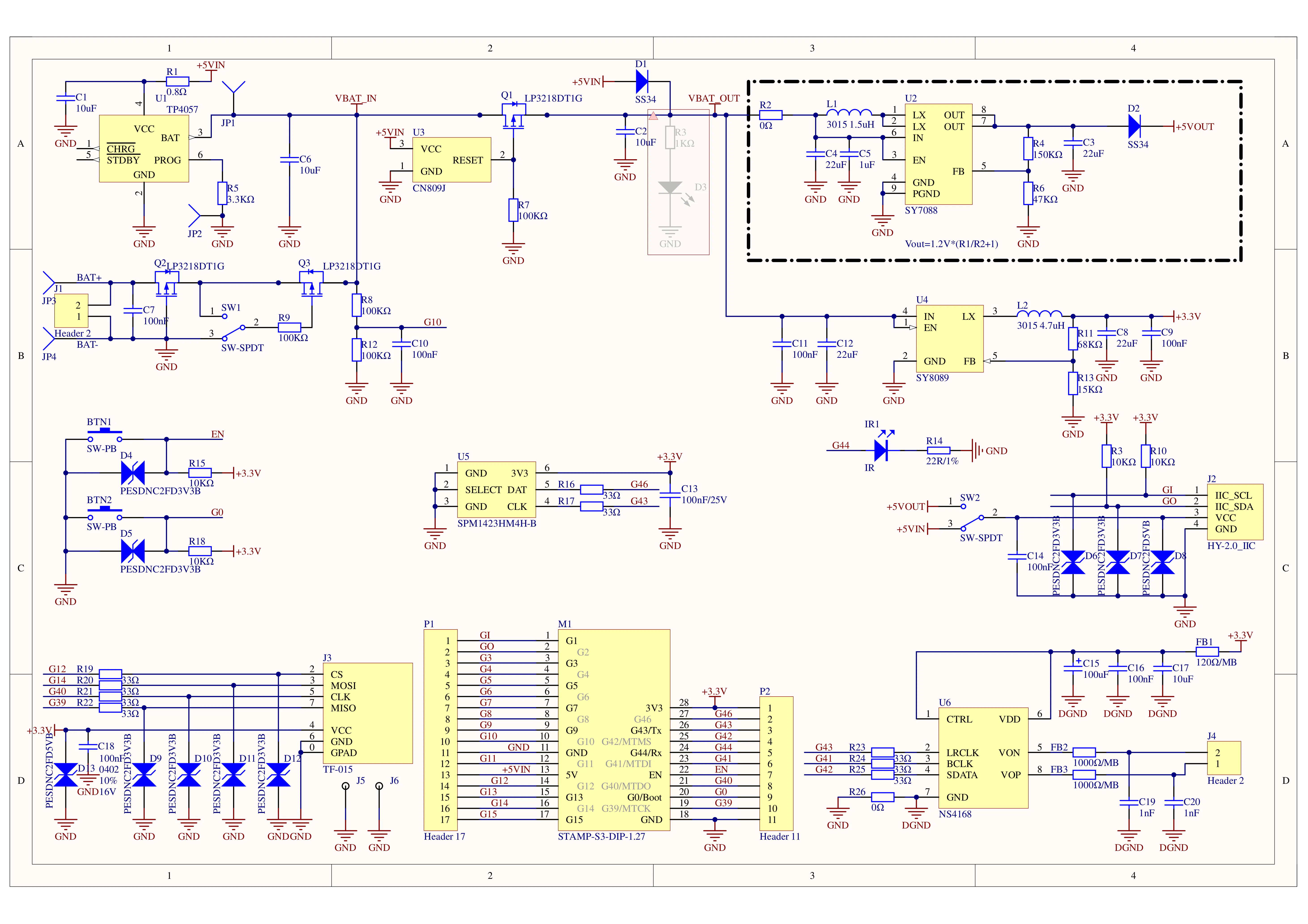The image size is (1308, 924).
Task: Select the U1 TP4057 charger IC block
Action: click(x=144, y=149)
